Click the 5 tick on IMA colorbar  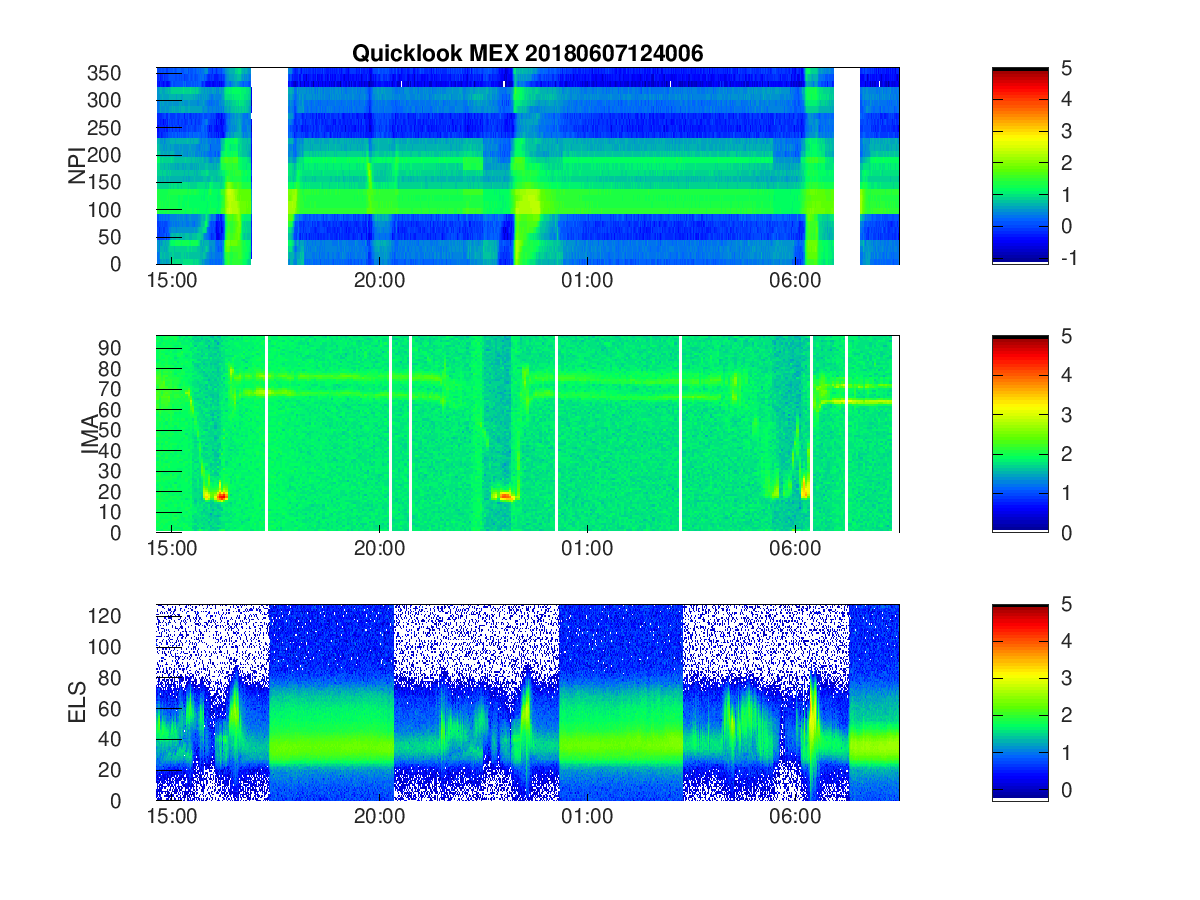(1065, 337)
